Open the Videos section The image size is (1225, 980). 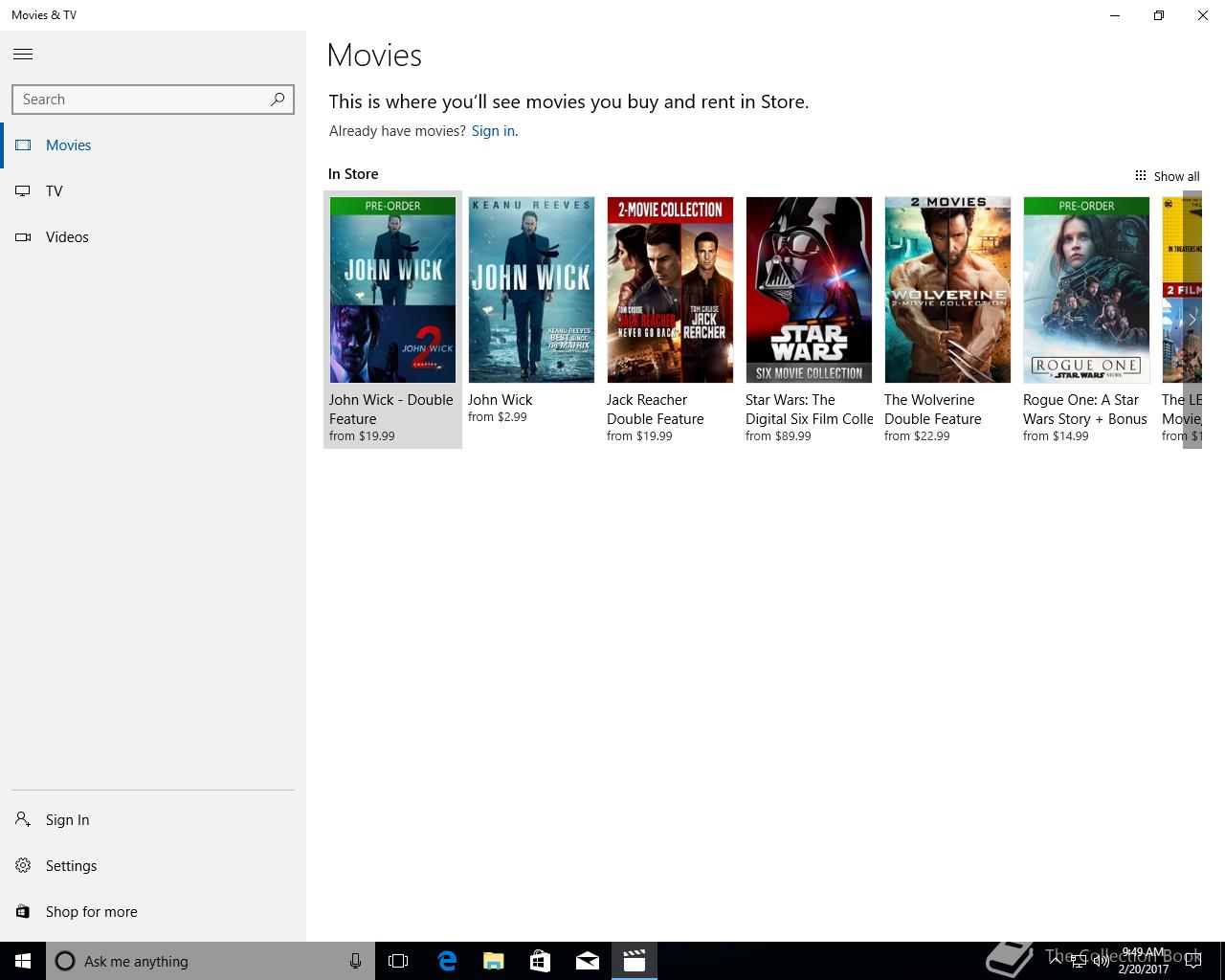coord(153,237)
